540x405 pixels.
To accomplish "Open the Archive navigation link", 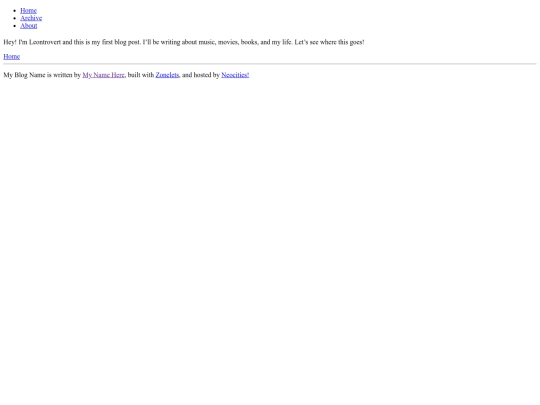I will point(31,18).
